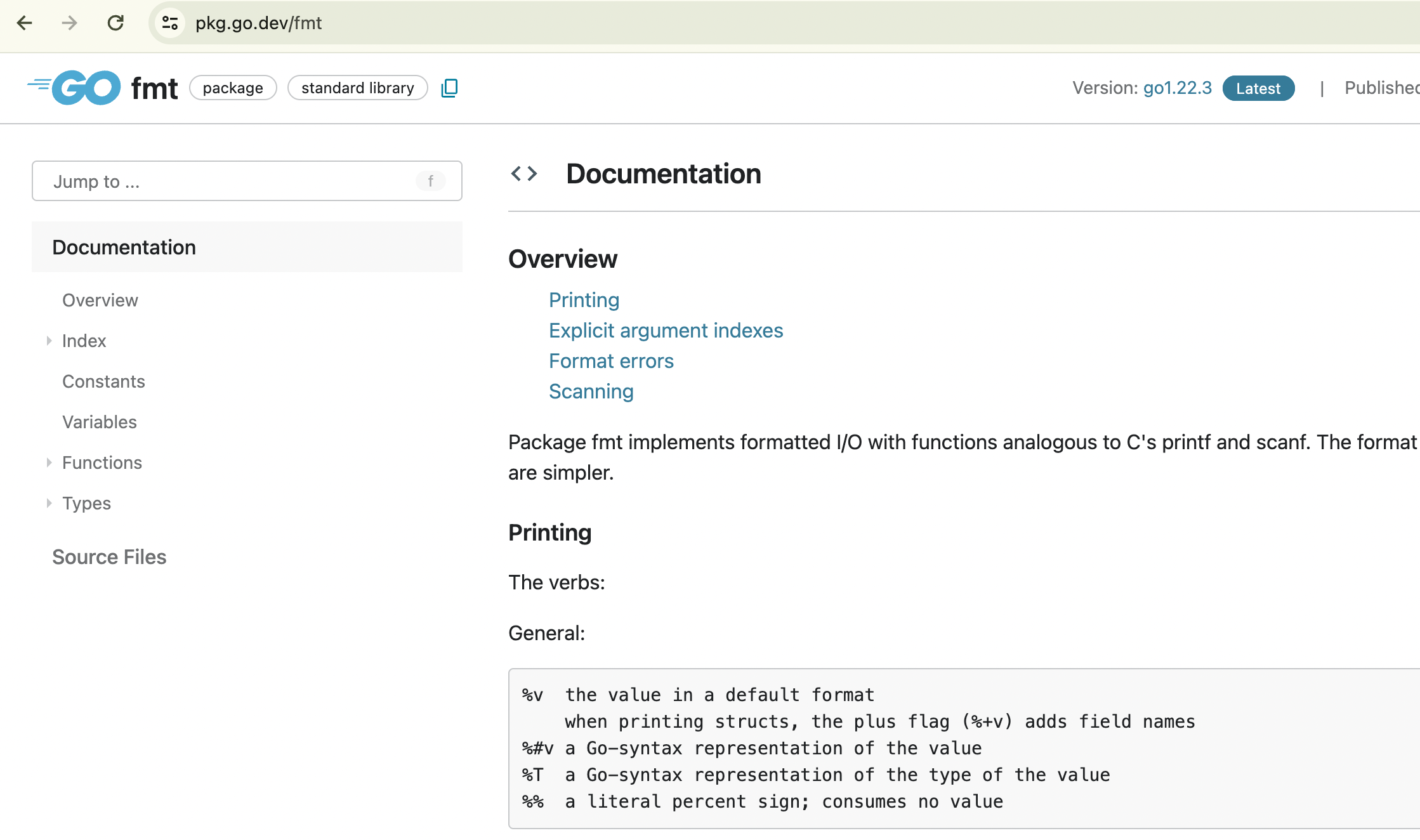Reload the page with refresh icon
Viewport: 1420px width, 840px height.
(115, 23)
